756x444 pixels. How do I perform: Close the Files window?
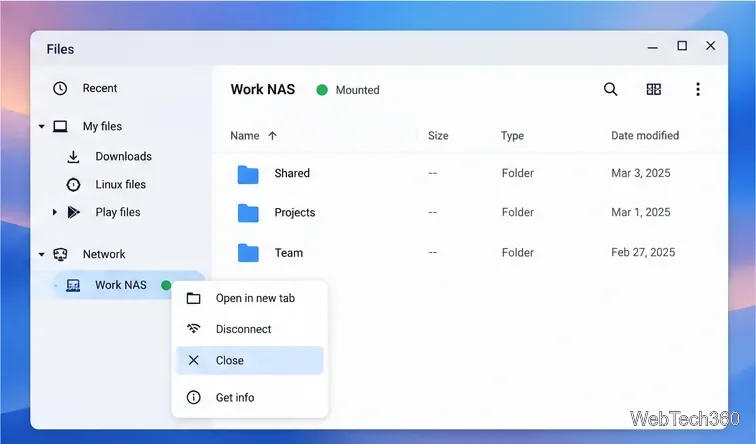tap(711, 46)
